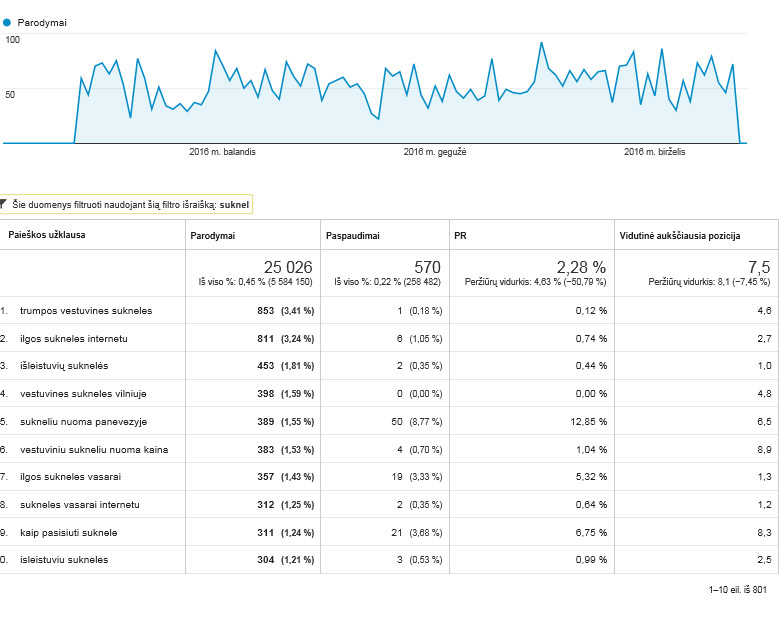Select query ilgos sukneles vasarai

pos(70,476)
